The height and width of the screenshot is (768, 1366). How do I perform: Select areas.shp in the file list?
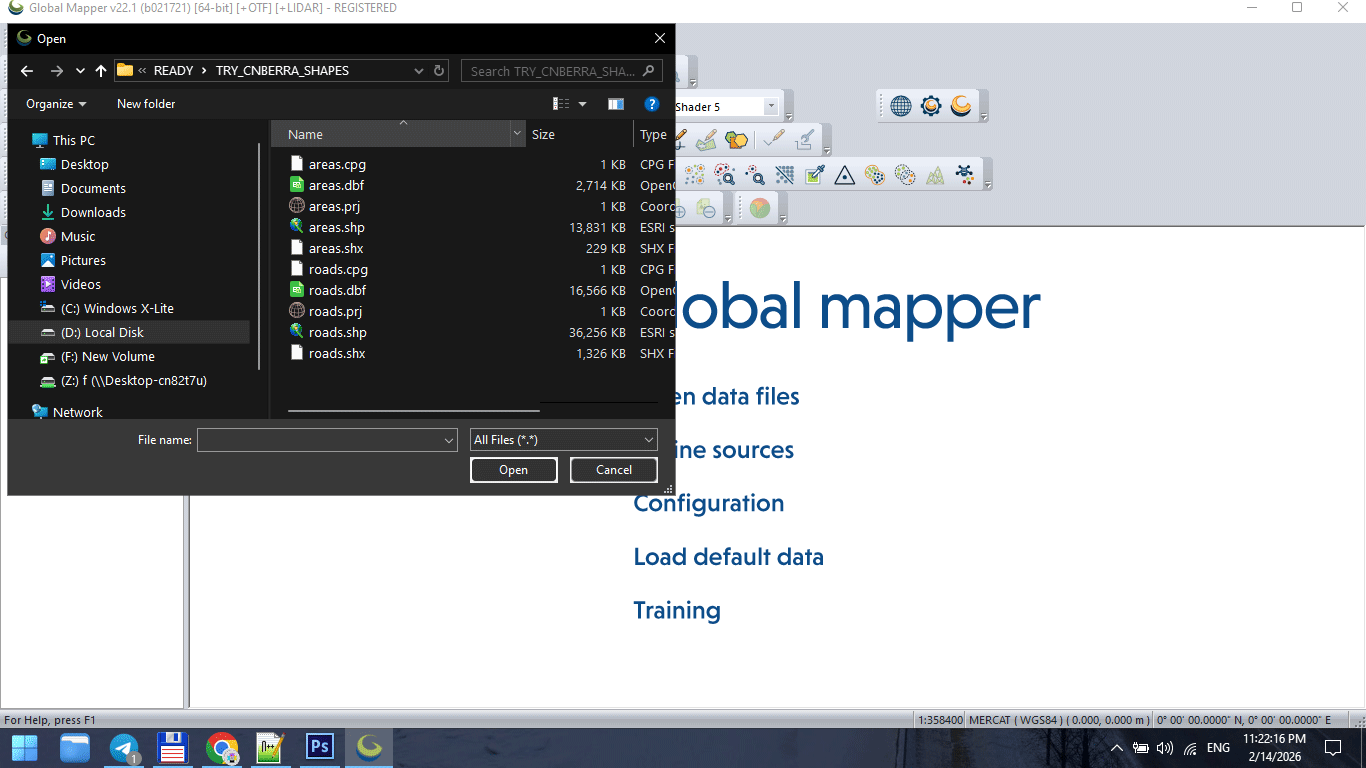pos(335,227)
